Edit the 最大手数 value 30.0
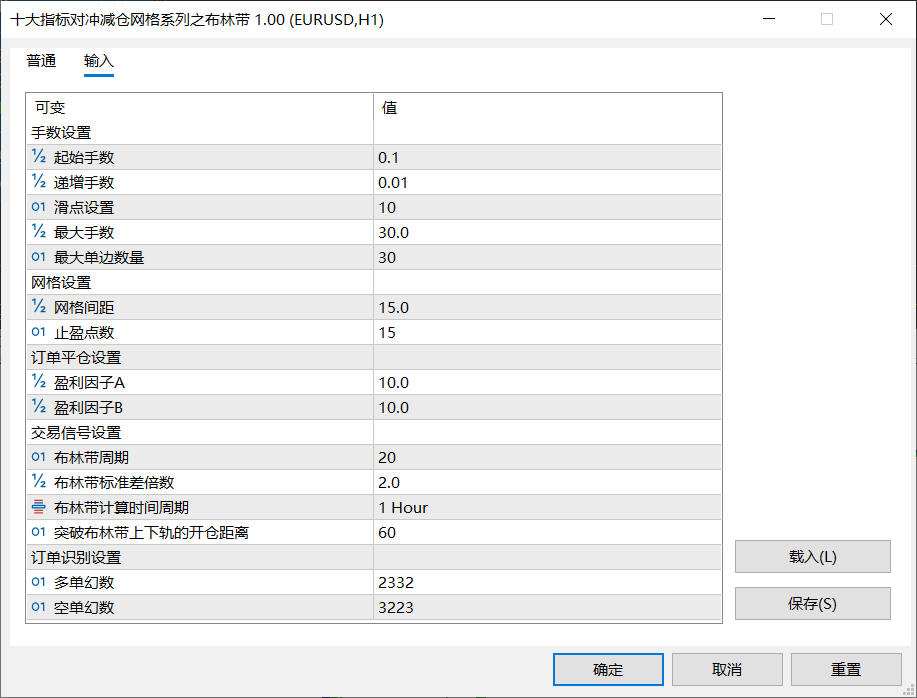917x698 pixels. (x=547, y=233)
